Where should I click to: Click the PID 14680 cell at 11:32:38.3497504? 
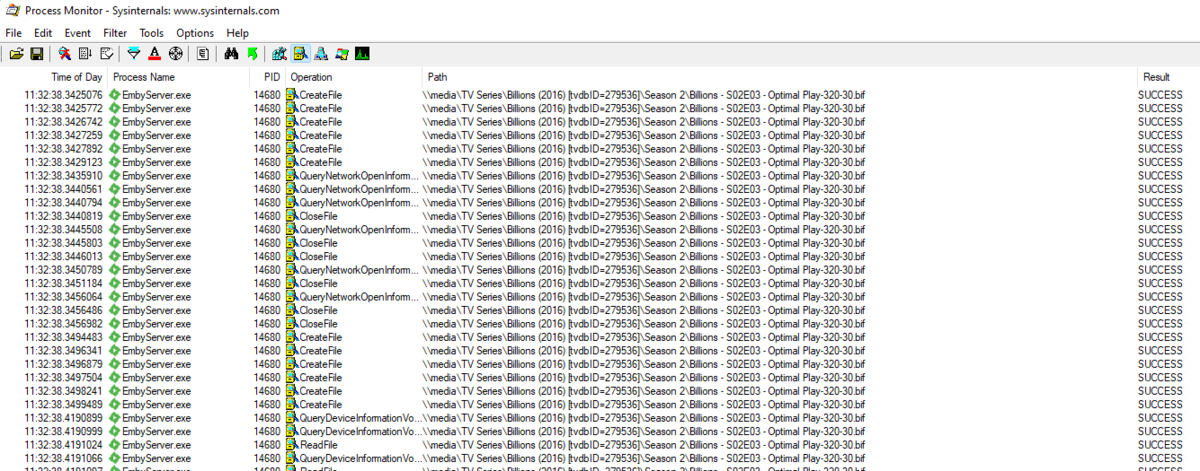[267, 378]
